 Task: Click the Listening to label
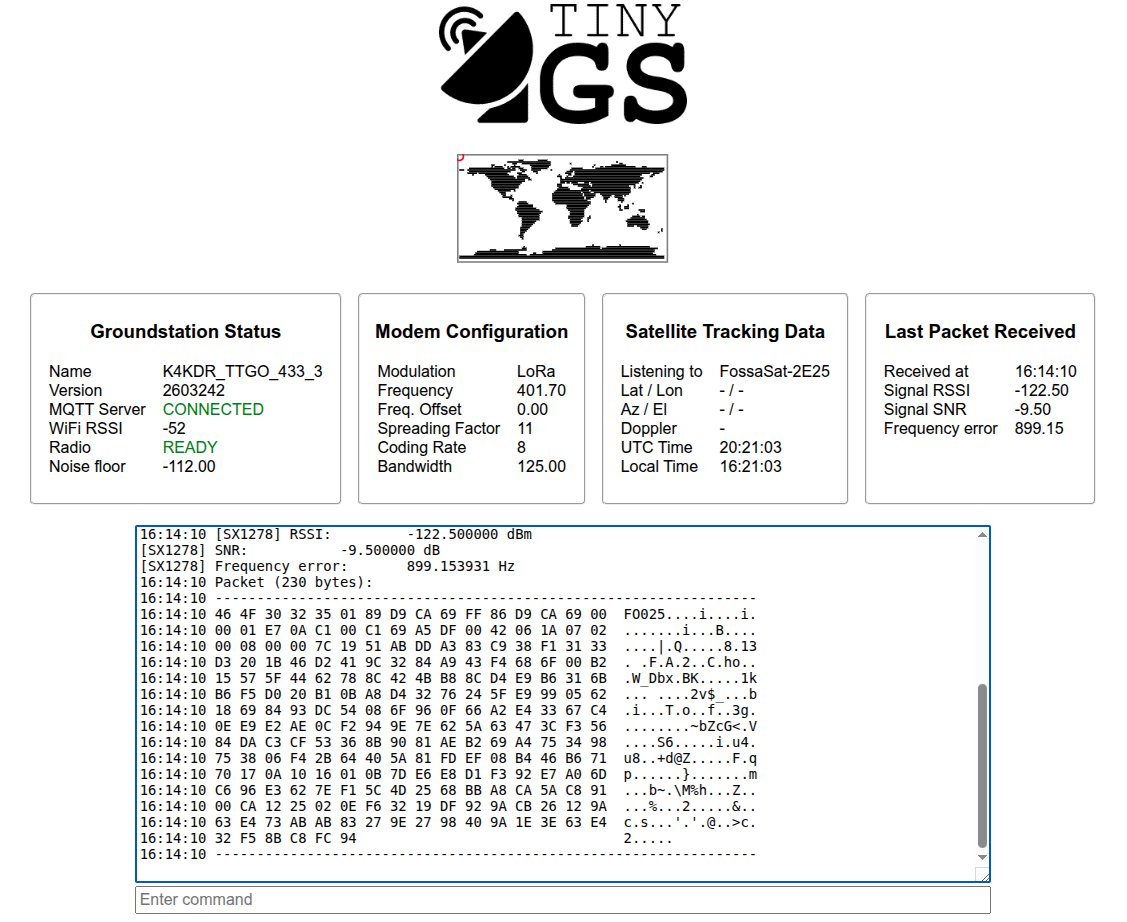coord(661,372)
